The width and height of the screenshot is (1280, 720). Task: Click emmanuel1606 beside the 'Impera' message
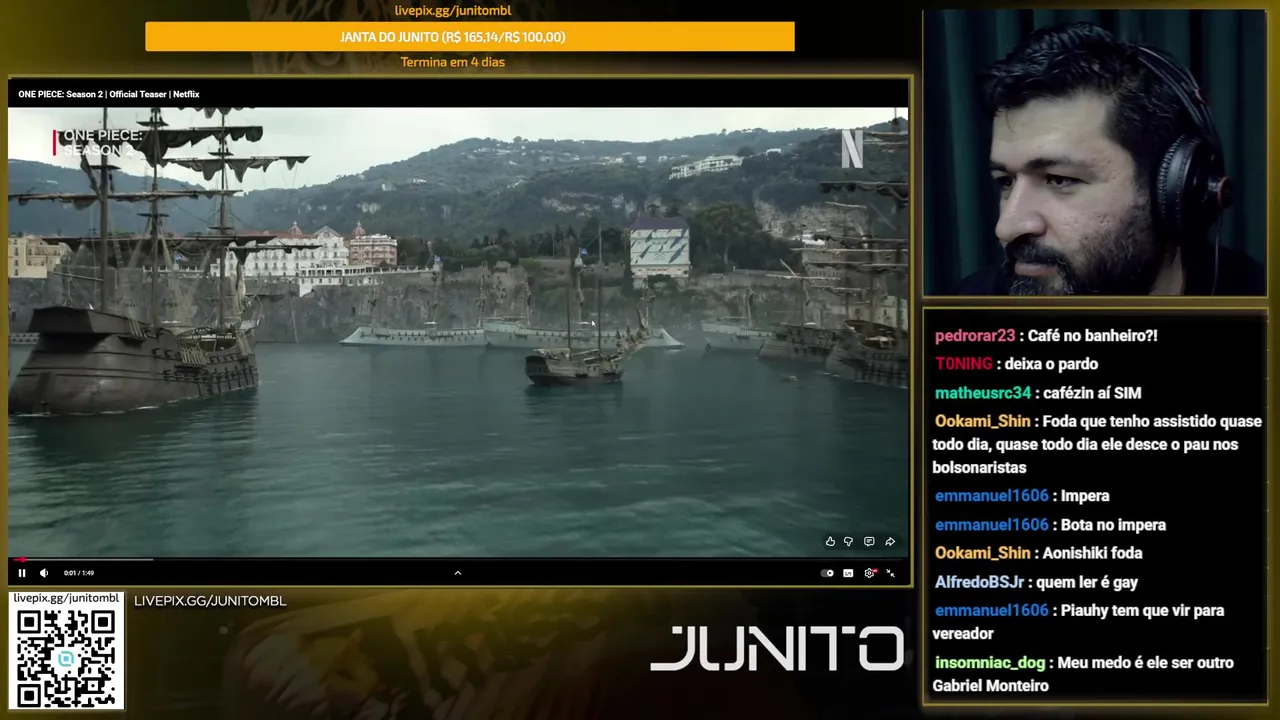[x=992, y=496]
